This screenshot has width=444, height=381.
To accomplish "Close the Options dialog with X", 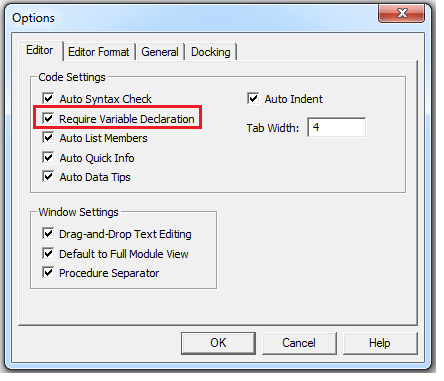I will point(402,14).
